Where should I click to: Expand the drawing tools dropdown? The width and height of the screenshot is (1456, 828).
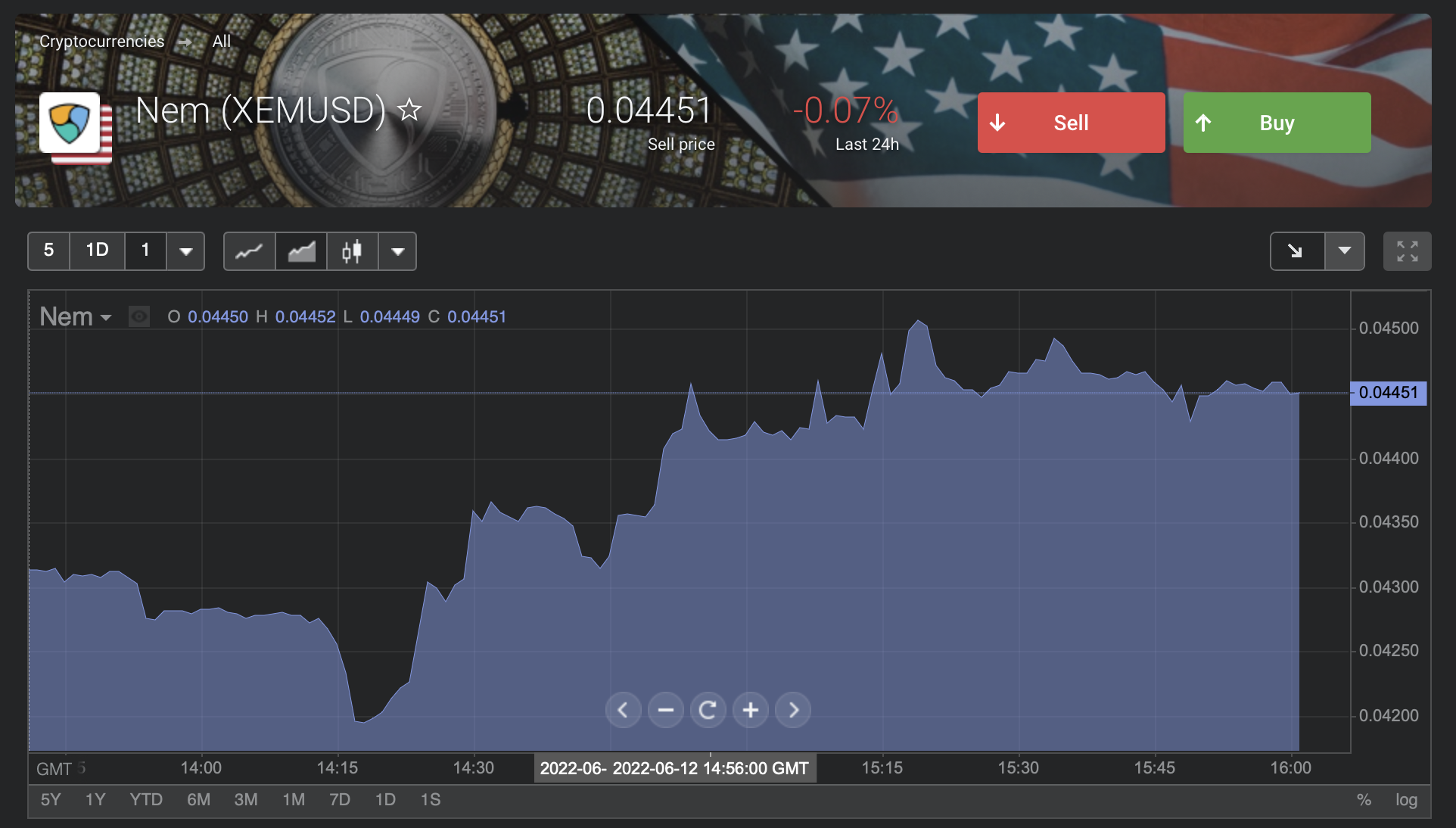point(1345,251)
